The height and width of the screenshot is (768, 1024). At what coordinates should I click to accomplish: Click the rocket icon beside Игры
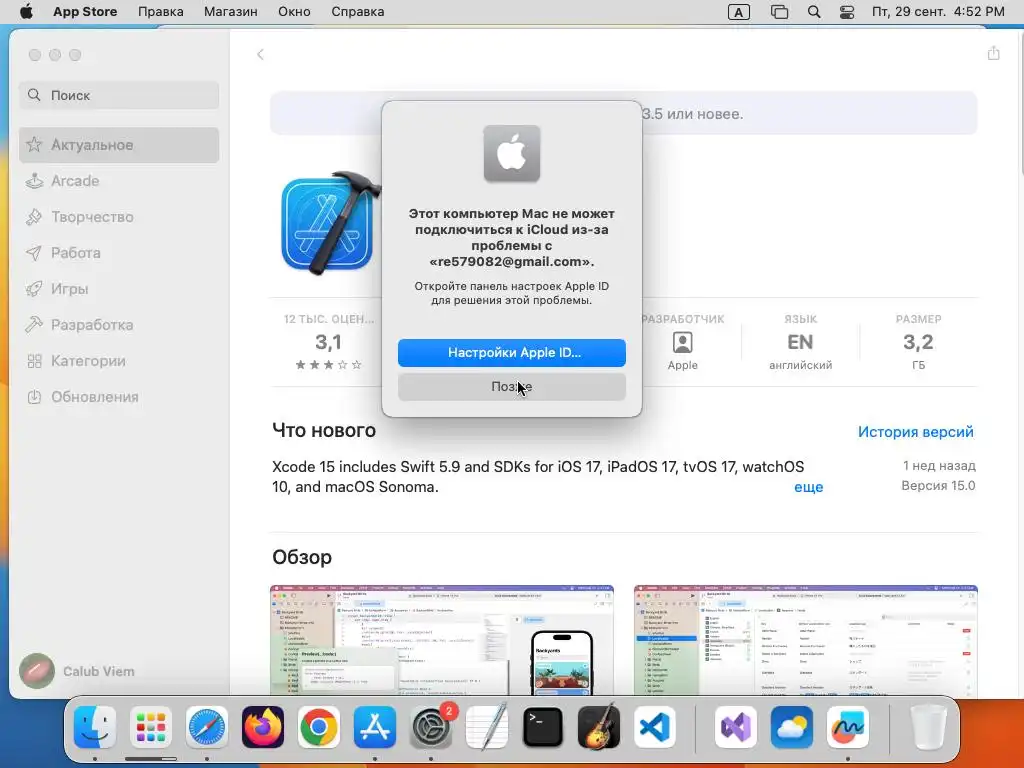(x=34, y=289)
